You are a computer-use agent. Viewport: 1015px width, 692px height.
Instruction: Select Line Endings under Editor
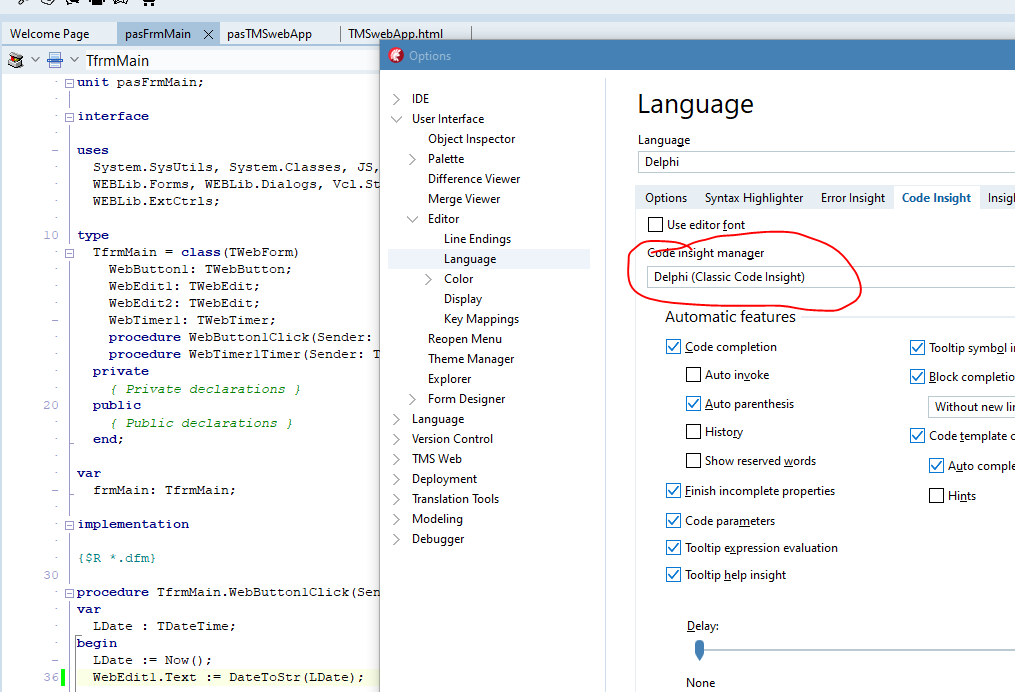pos(477,239)
